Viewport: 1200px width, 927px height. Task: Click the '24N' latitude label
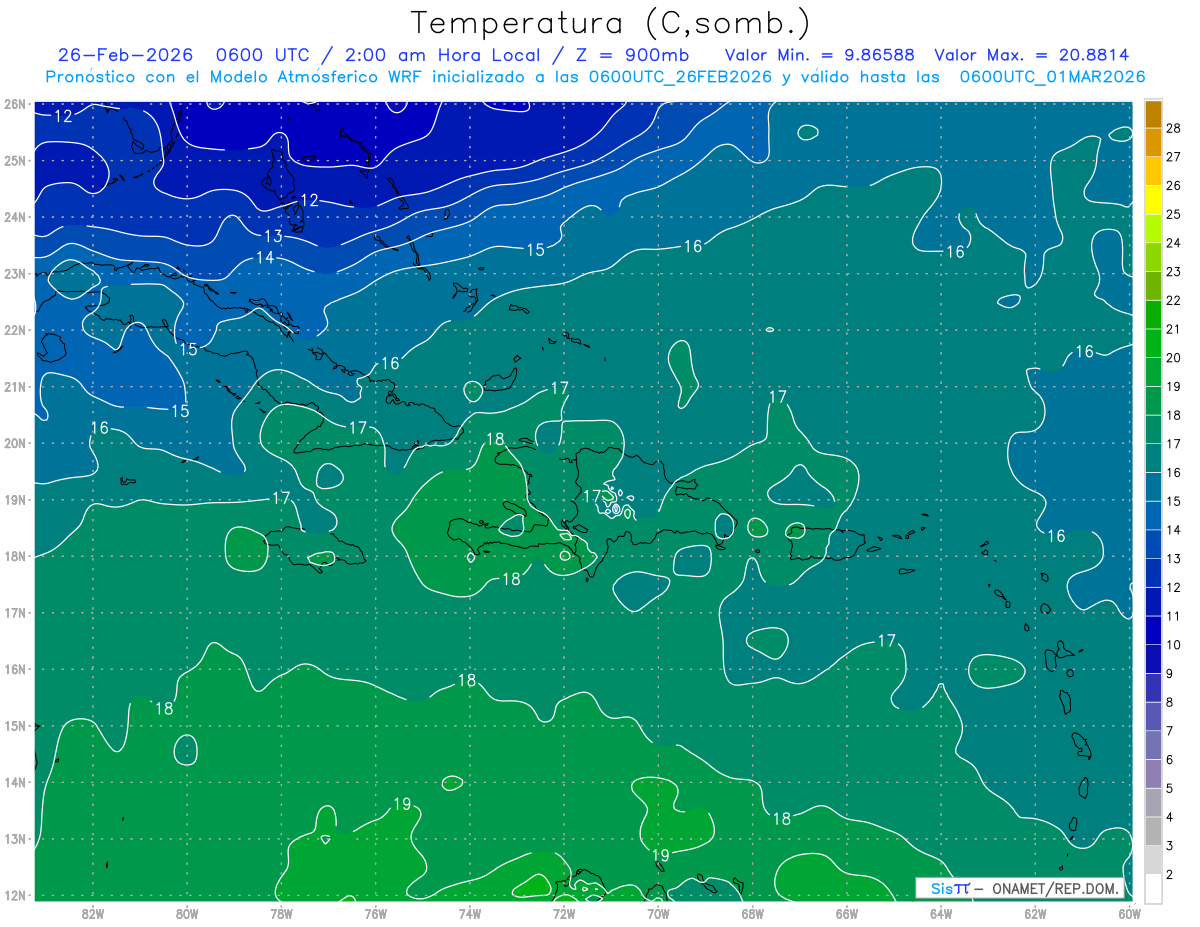pyautogui.click(x=15, y=217)
